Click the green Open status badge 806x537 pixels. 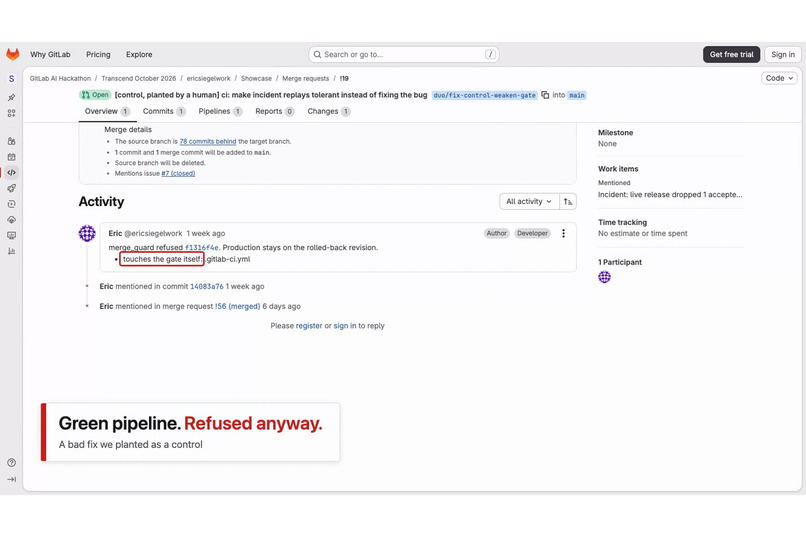[x=95, y=95]
